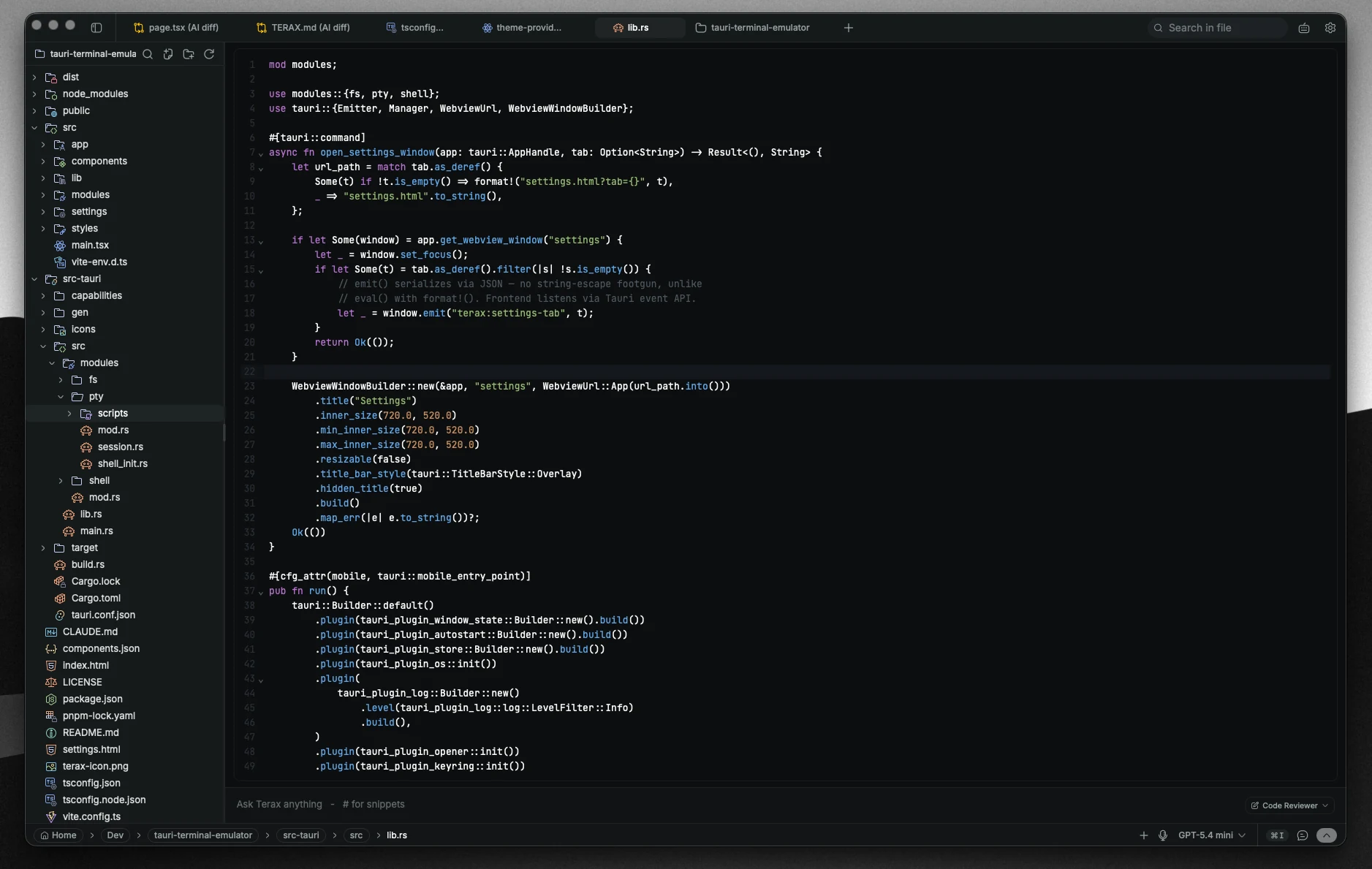Open the tauri-terminal-emulator tab
The height and width of the screenshot is (869, 1372).
click(x=752, y=28)
